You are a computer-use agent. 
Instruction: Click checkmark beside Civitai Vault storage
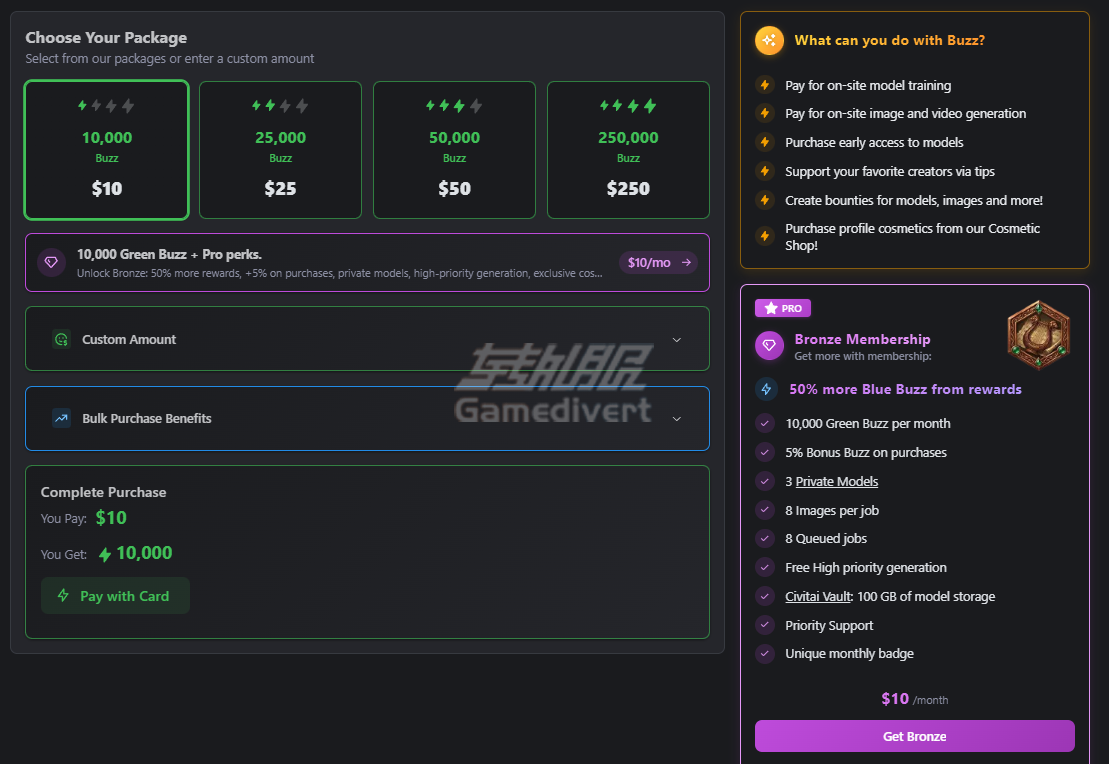(765, 596)
